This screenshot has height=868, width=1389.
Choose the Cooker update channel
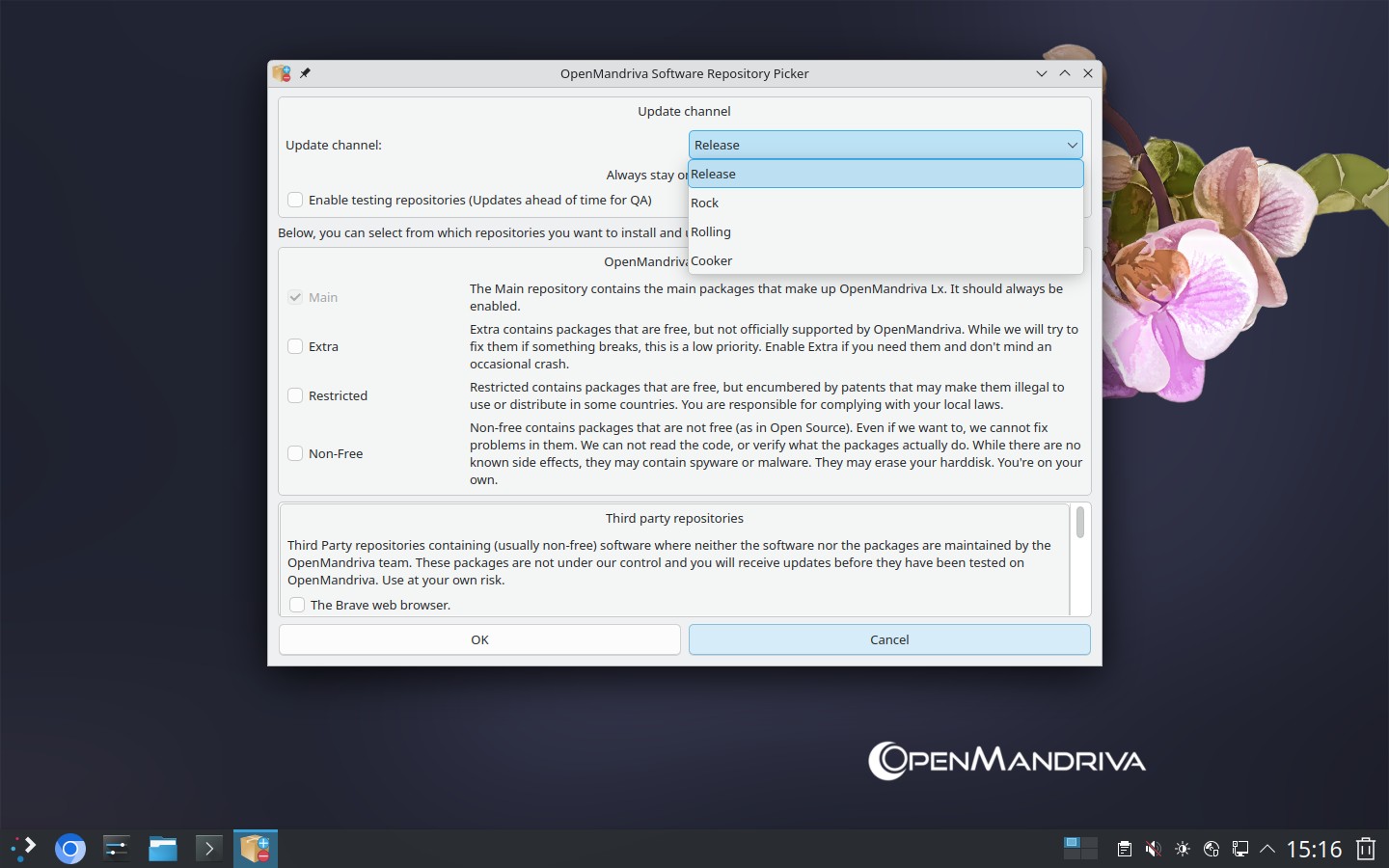point(885,260)
